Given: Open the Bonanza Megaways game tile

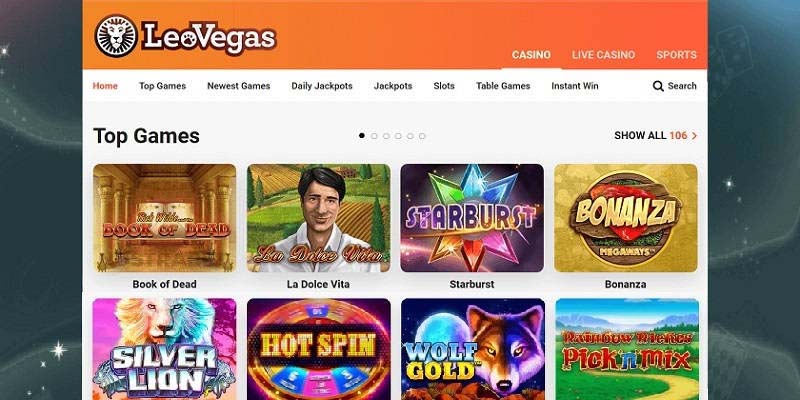Looking at the screenshot, I should tap(626, 218).
